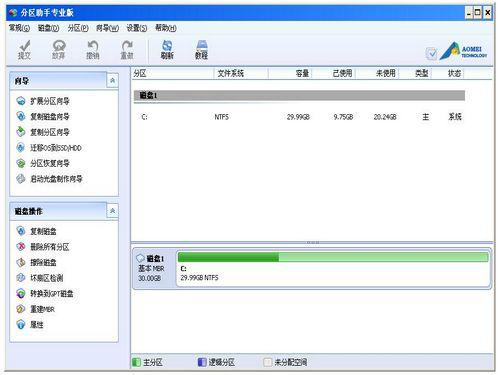500x375 pixels.
Task: Select the C: partition row in list
Action: pos(299,117)
